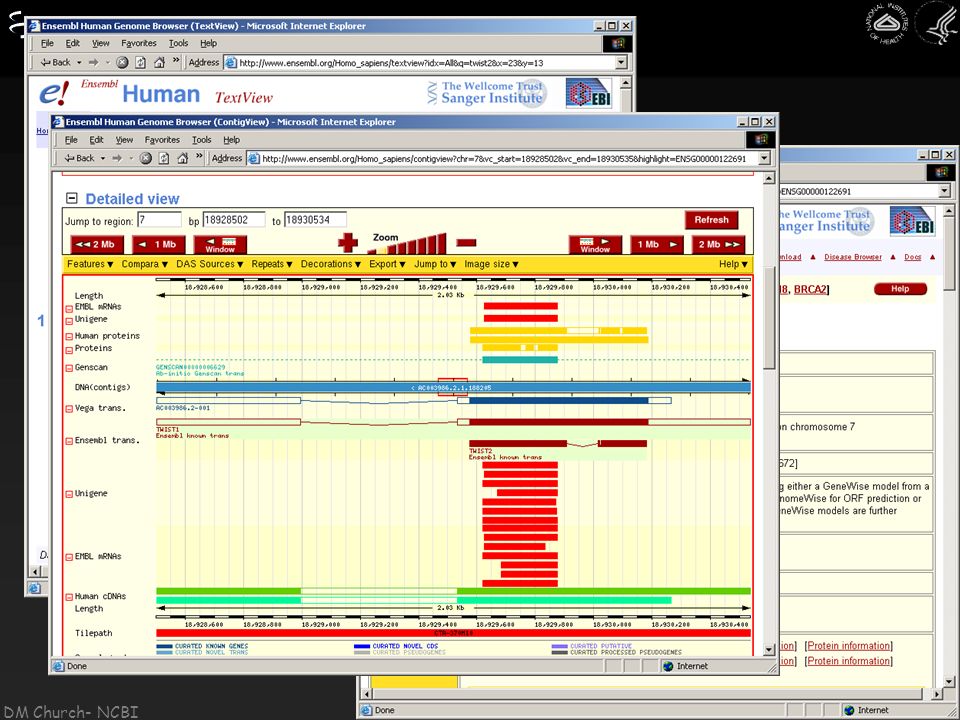Toggle the Ensembl trans. track
Viewport: 960px width, 720px height.
point(69,441)
